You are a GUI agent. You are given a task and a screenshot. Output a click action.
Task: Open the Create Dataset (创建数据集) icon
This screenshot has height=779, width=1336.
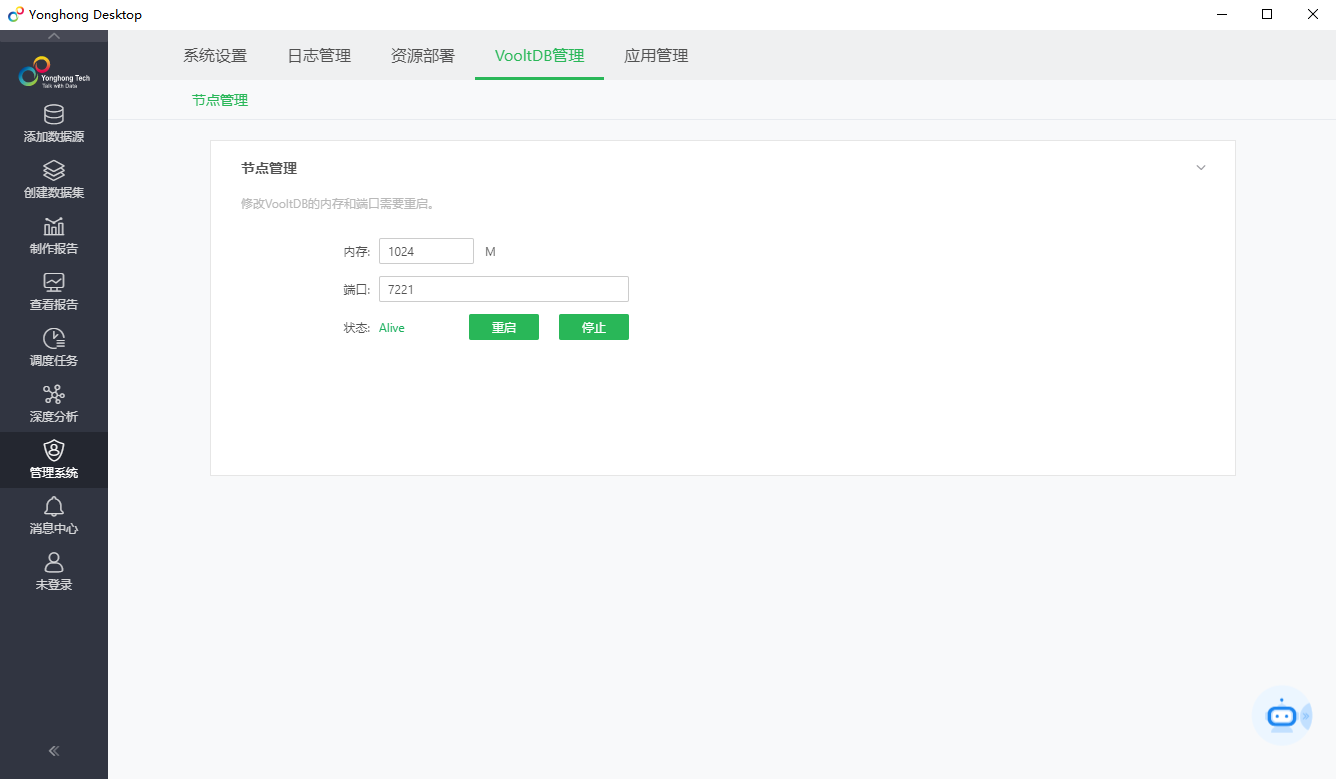54,171
